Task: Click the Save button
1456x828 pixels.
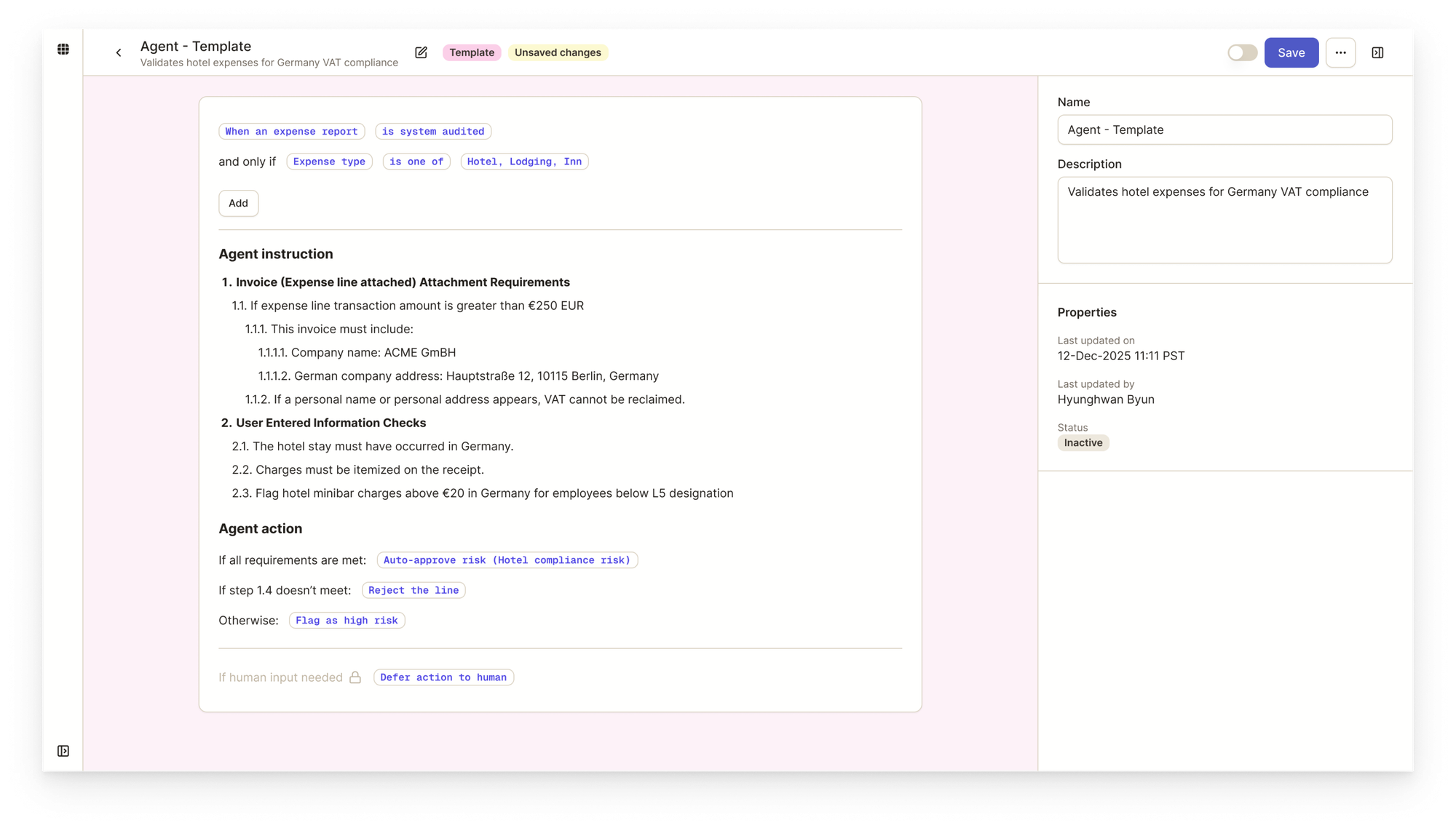Action: pos(1291,52)
